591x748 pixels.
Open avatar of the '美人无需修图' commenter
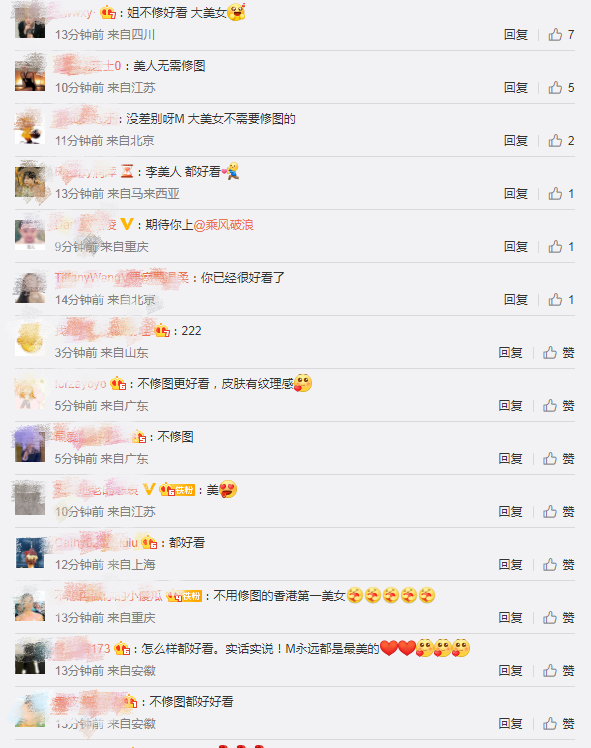pos(30,75)
